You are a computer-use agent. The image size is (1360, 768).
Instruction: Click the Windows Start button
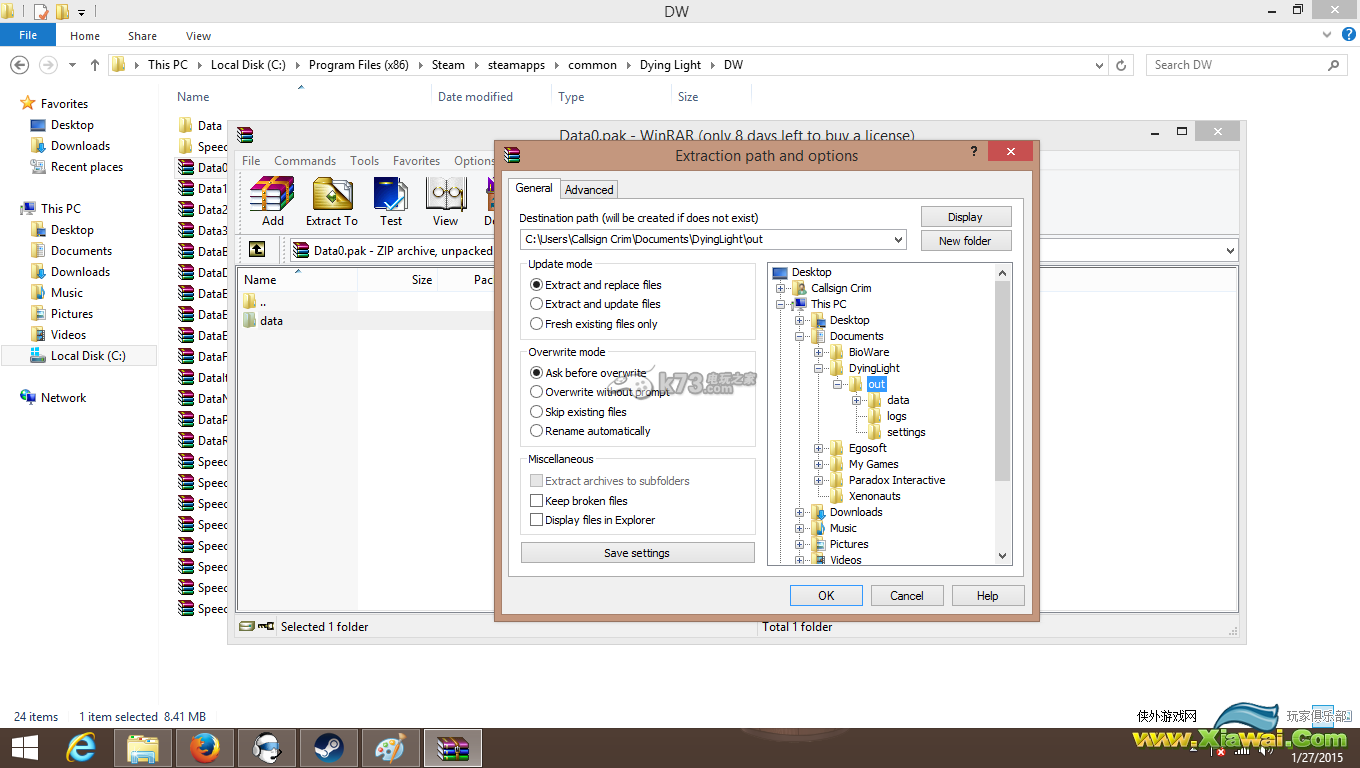[x=24, y=747]
